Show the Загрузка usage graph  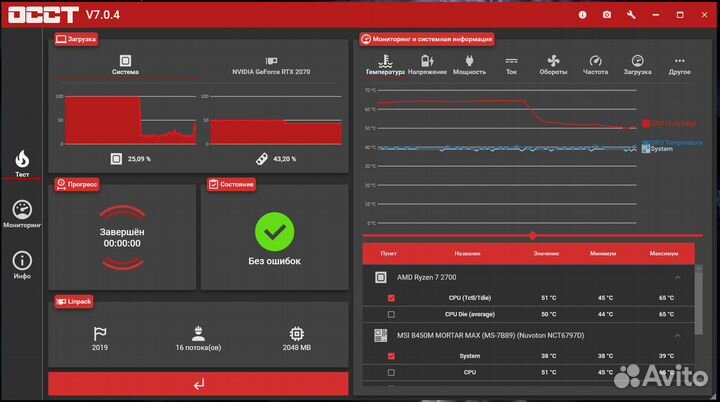pyautogui.click(x=637, y=65)
